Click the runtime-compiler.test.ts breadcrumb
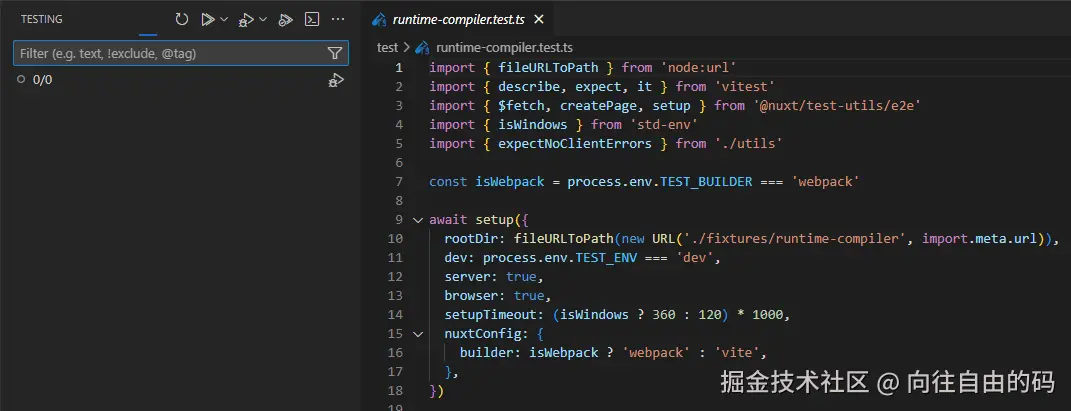Viewport: 1071px width, 411px height. pyautogui.click(x=504, y=47)
